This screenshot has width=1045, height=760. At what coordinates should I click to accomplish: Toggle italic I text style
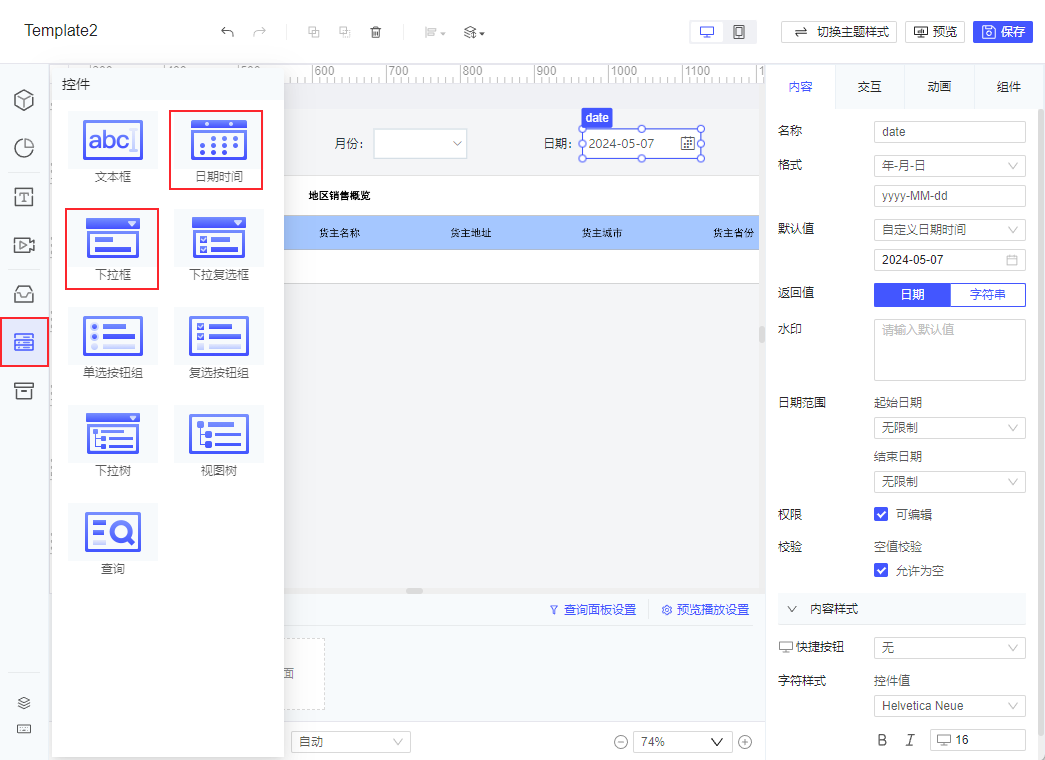[x=910, y=740]
